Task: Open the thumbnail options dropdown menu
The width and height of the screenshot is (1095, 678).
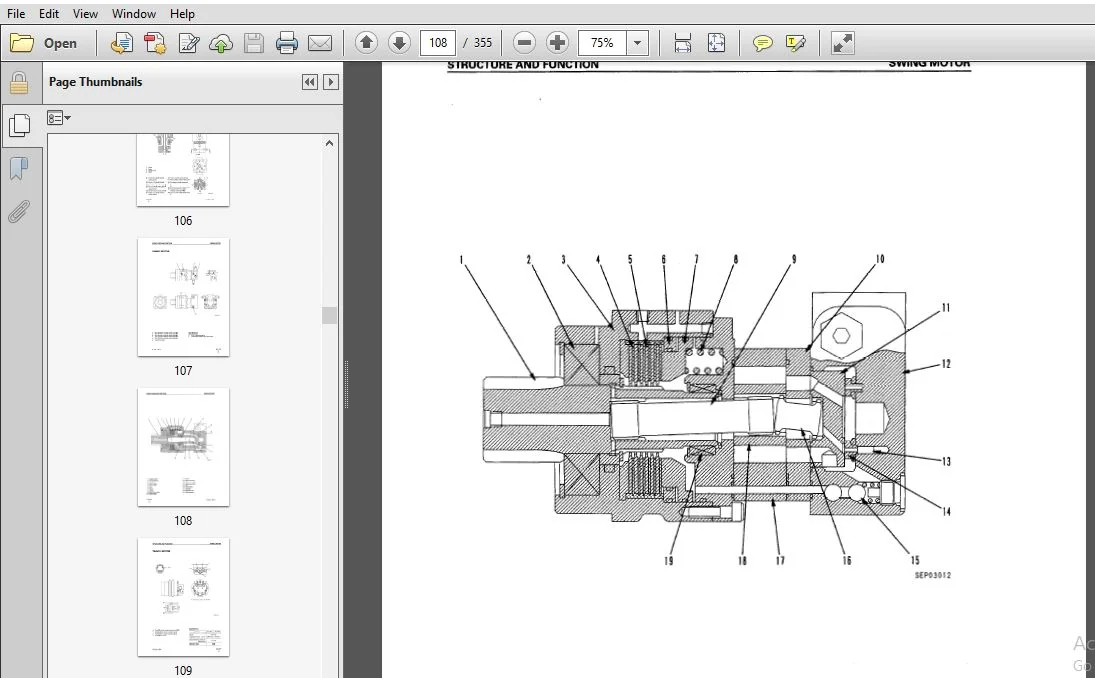Action: click(x=59, y=118)
